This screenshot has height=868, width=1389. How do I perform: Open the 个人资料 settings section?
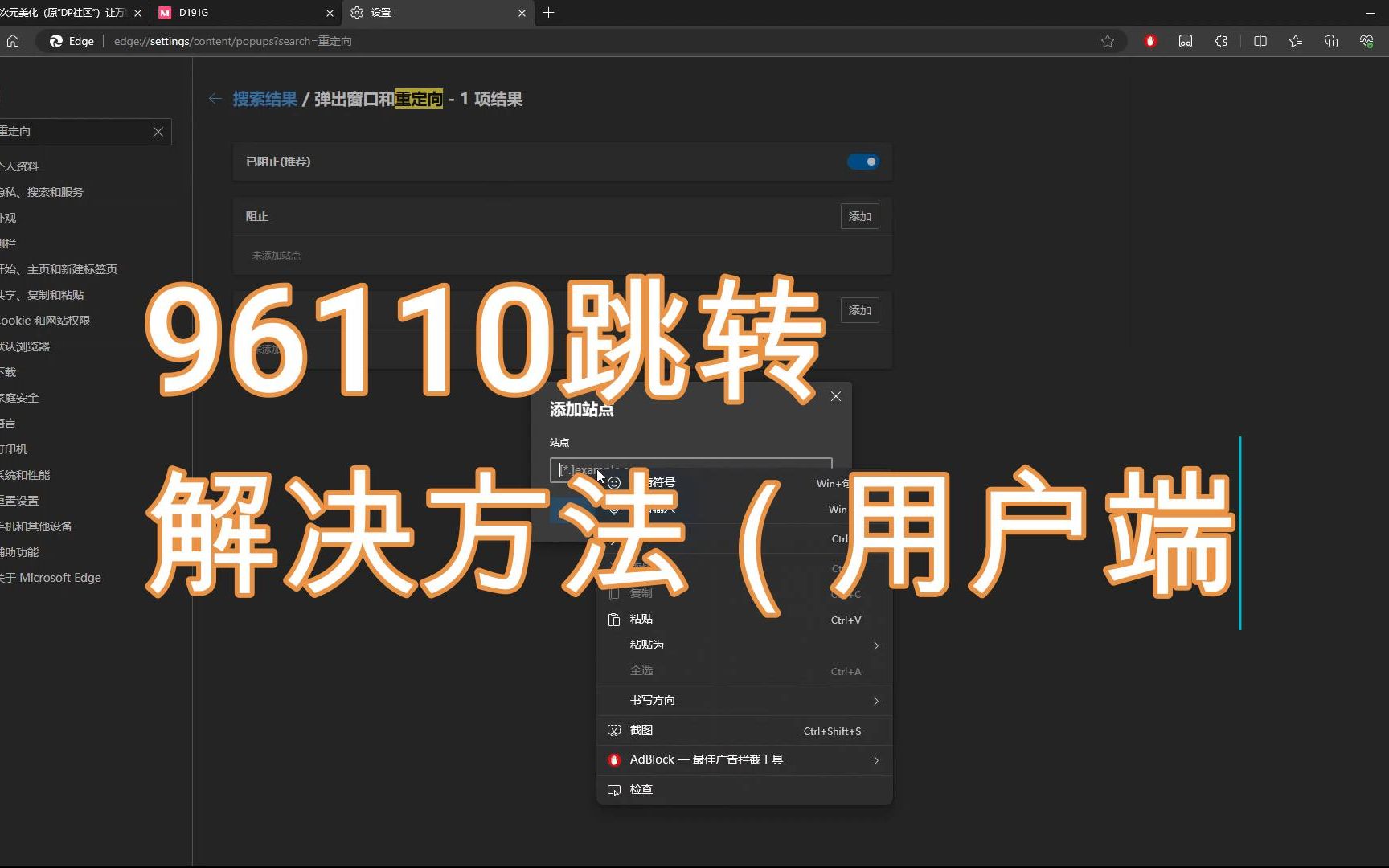coord(19,166)
